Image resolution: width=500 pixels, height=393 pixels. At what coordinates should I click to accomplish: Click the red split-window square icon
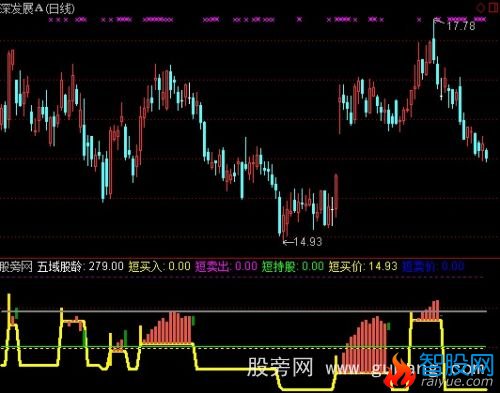coord(494,7)
